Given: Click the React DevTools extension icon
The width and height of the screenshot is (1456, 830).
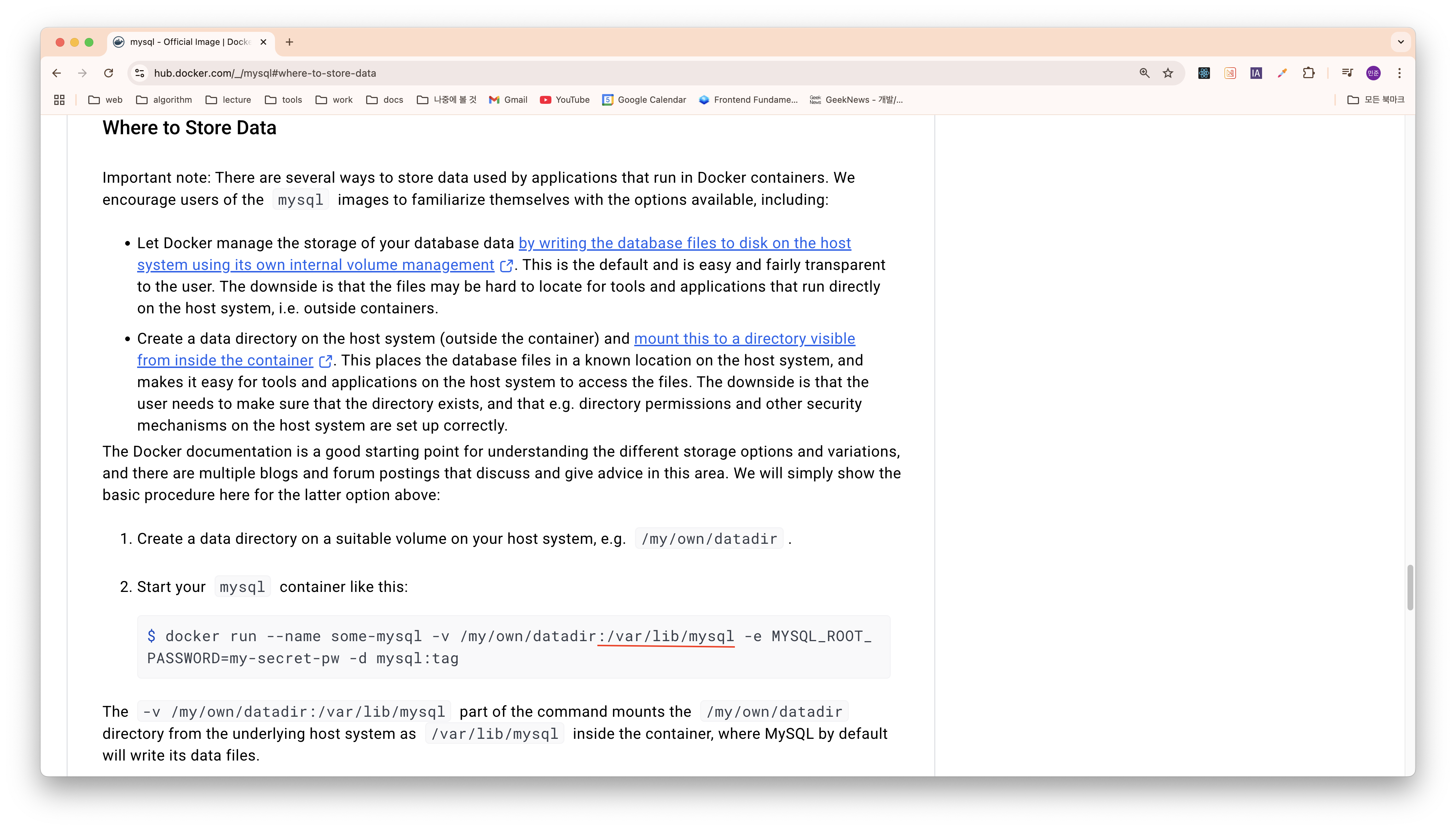Looking at the screenshot, I should tap(1204, 73).
